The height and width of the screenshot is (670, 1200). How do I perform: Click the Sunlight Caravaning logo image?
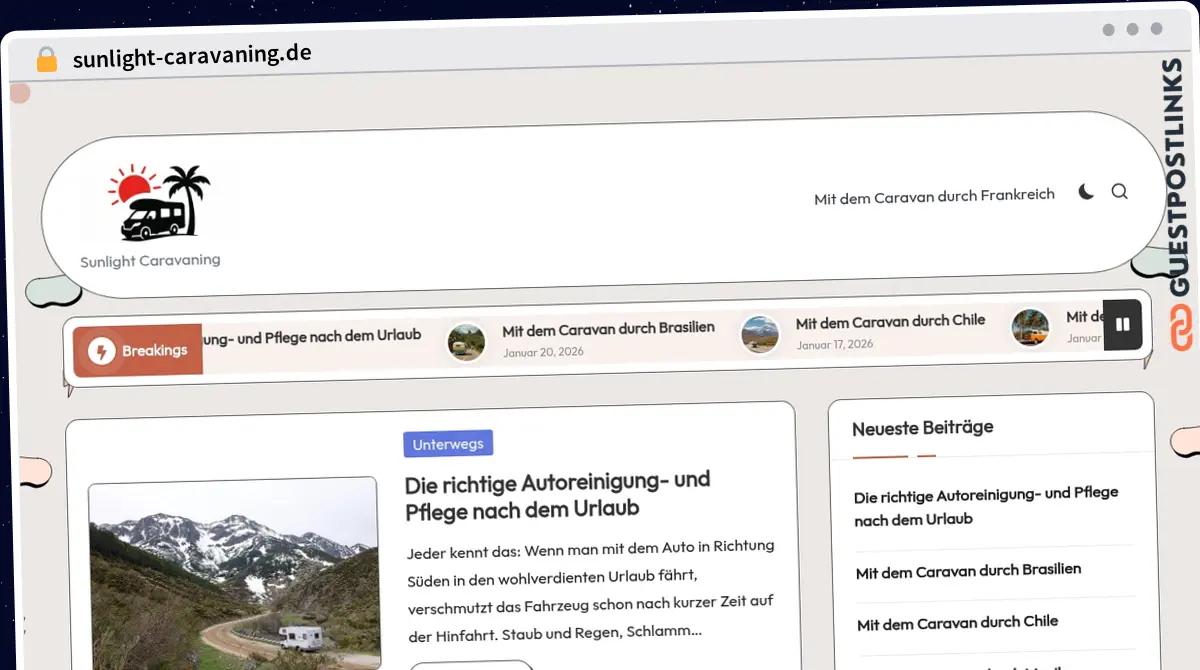click(159, 203)
